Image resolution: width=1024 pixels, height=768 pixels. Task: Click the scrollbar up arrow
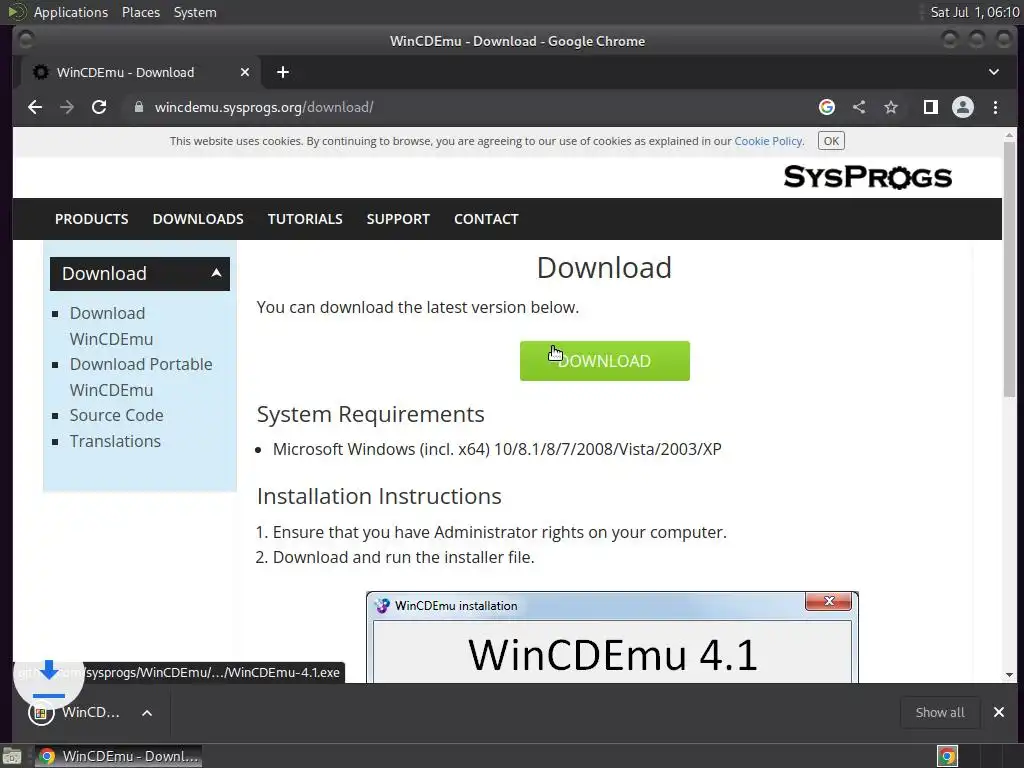tap(1010, 135)
